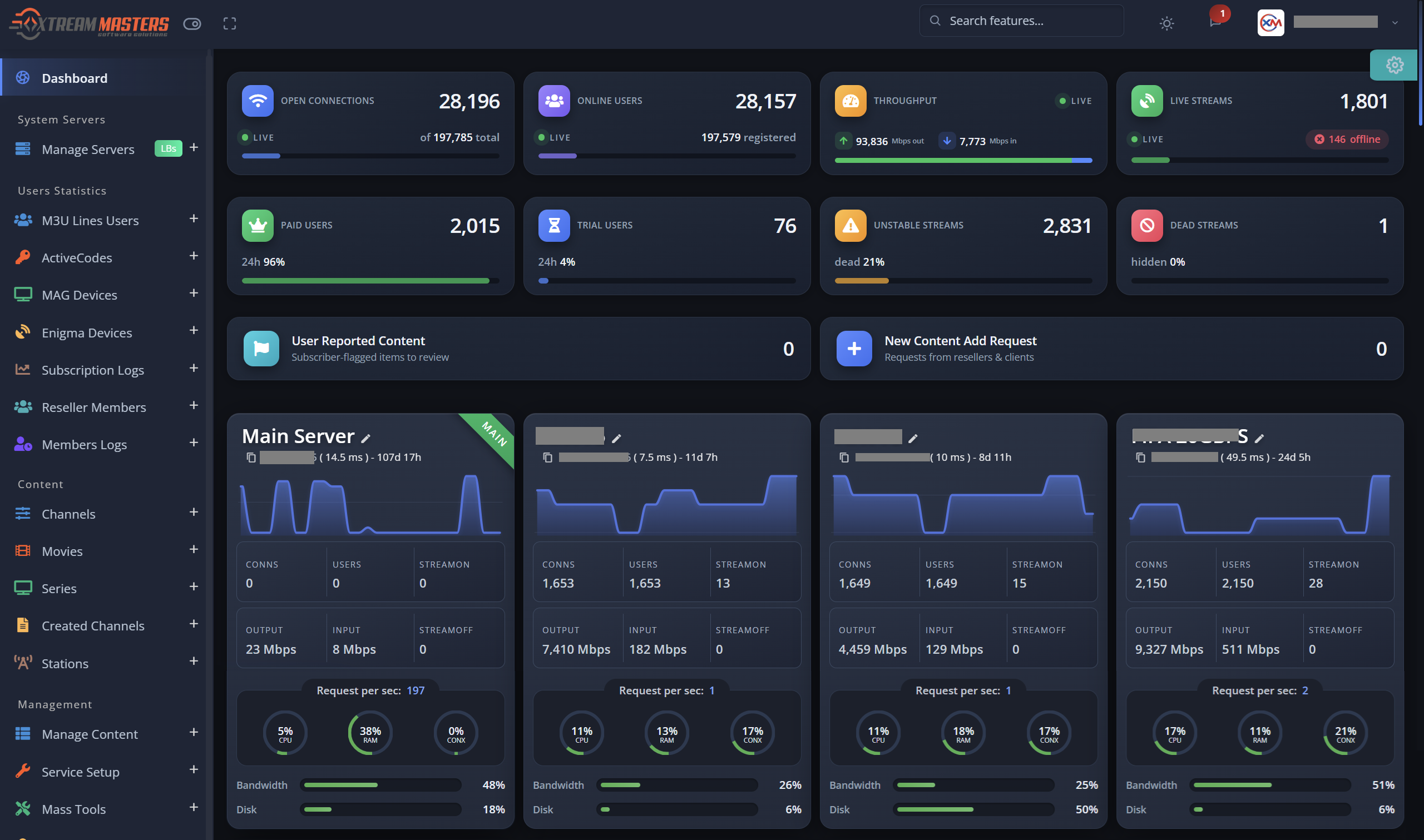Click the Mass Tools icon

click(x=23, y=808)
